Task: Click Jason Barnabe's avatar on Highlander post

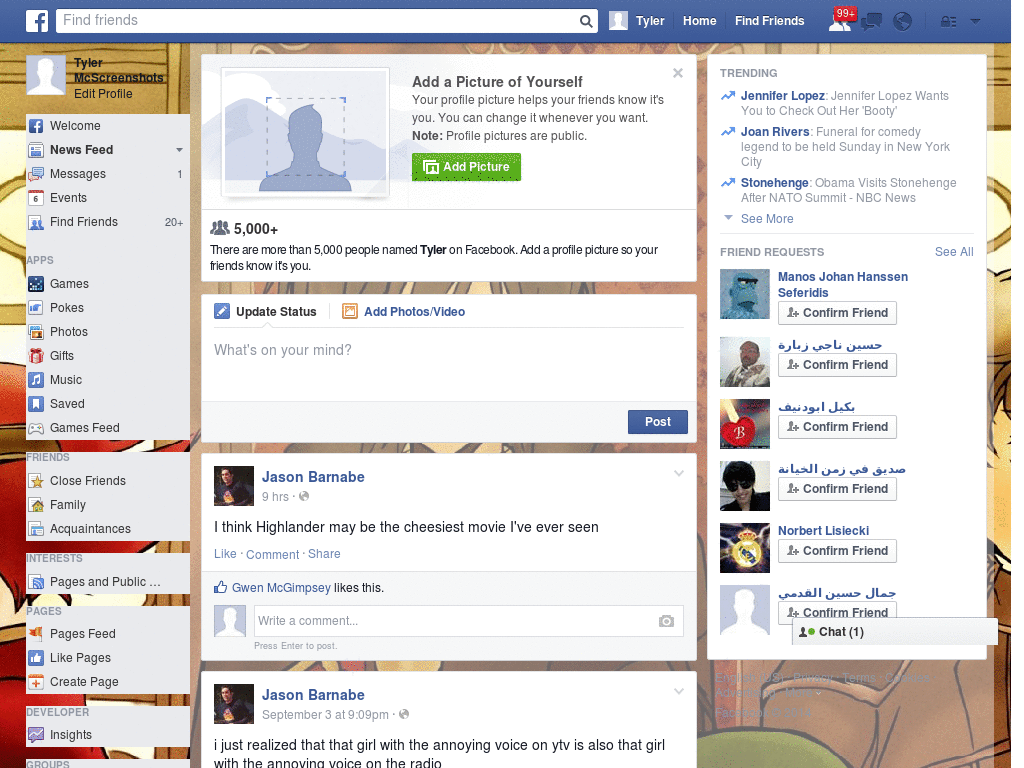Action: pos(234,486)
